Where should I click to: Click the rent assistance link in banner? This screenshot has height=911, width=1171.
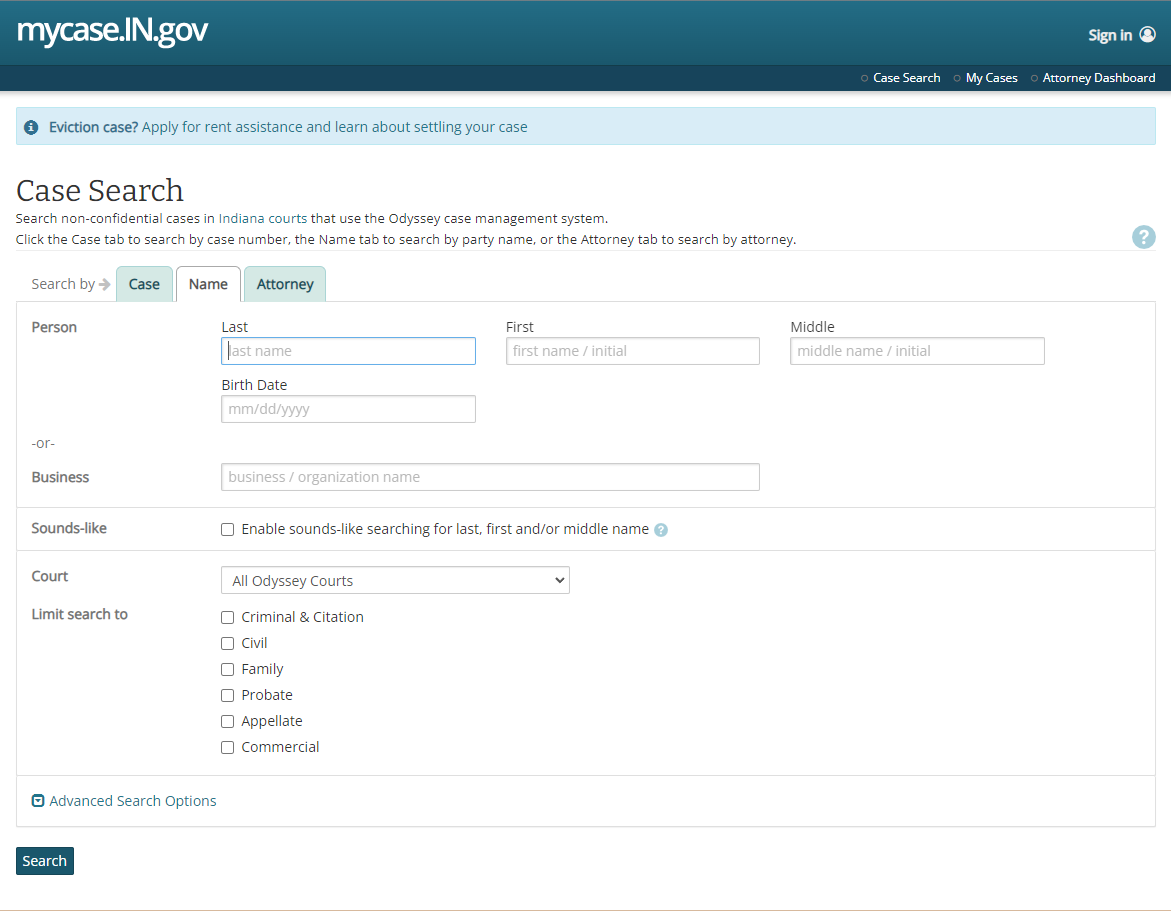[x=335, y=127]
